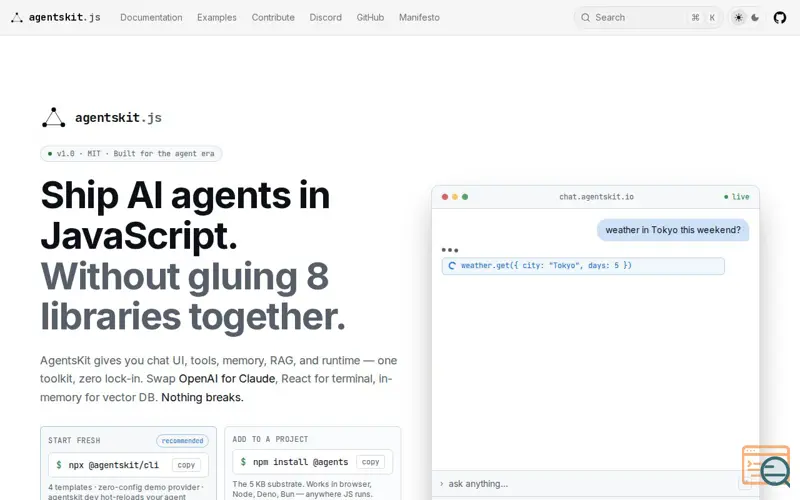
Task: Click the agentskit.js wordmark in navbar
Action: pyautogui.click(x=65, y=17)
